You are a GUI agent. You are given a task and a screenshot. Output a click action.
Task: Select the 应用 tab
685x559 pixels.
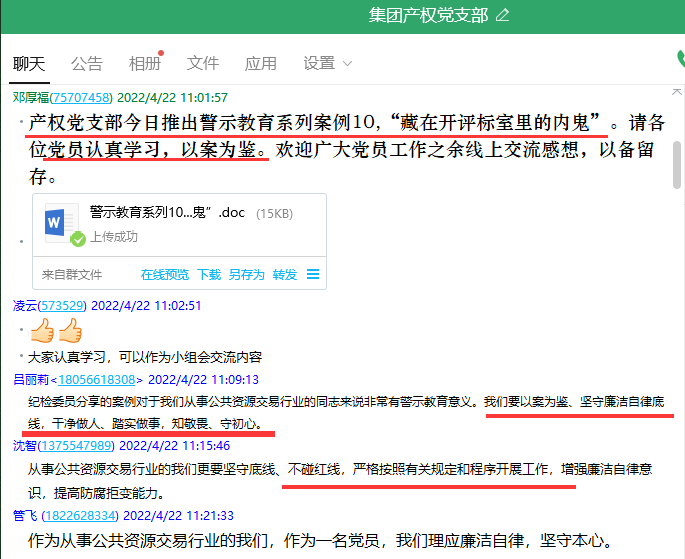261,63
